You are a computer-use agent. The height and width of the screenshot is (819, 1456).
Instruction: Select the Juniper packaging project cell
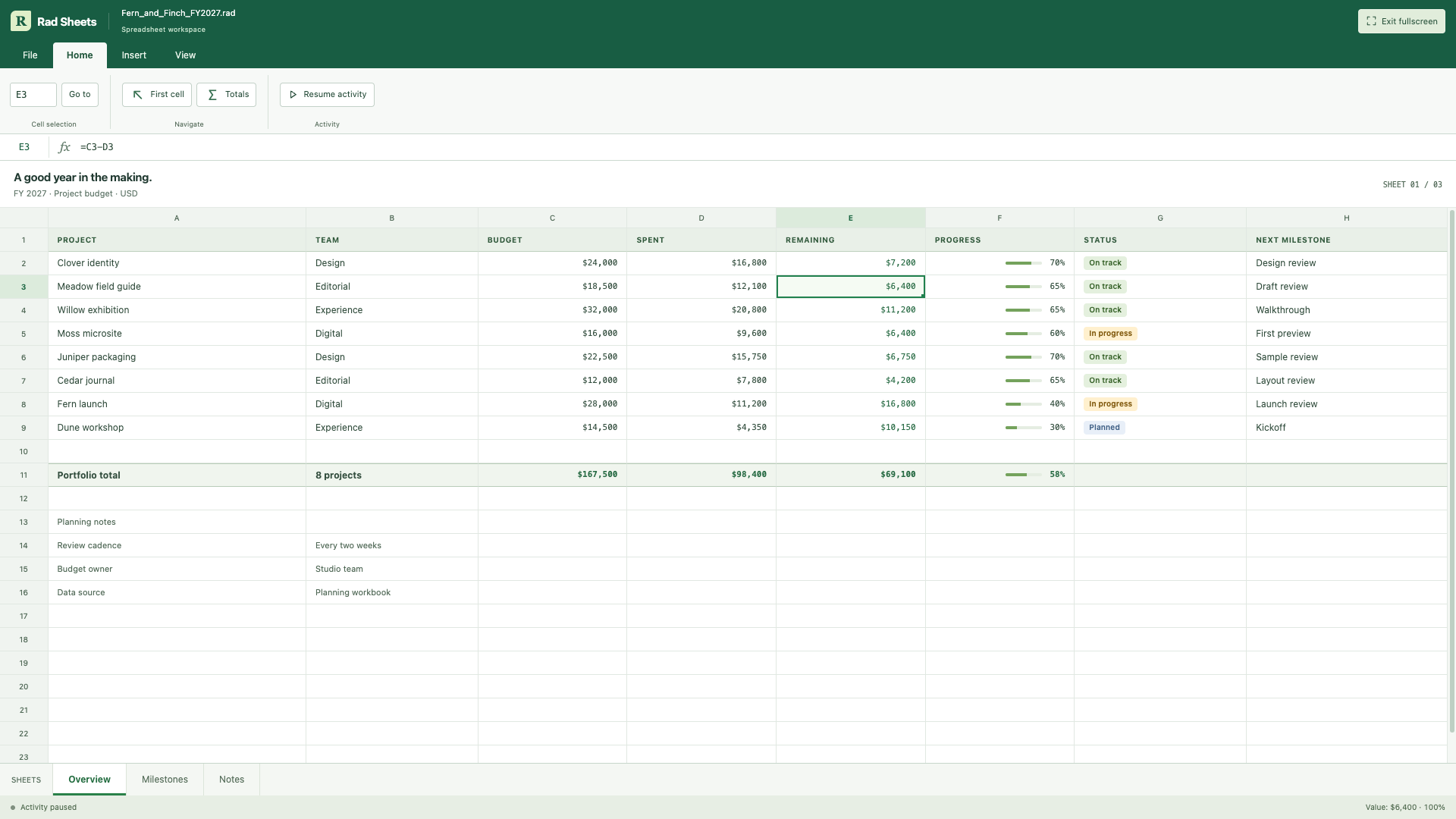click(177, 357)
